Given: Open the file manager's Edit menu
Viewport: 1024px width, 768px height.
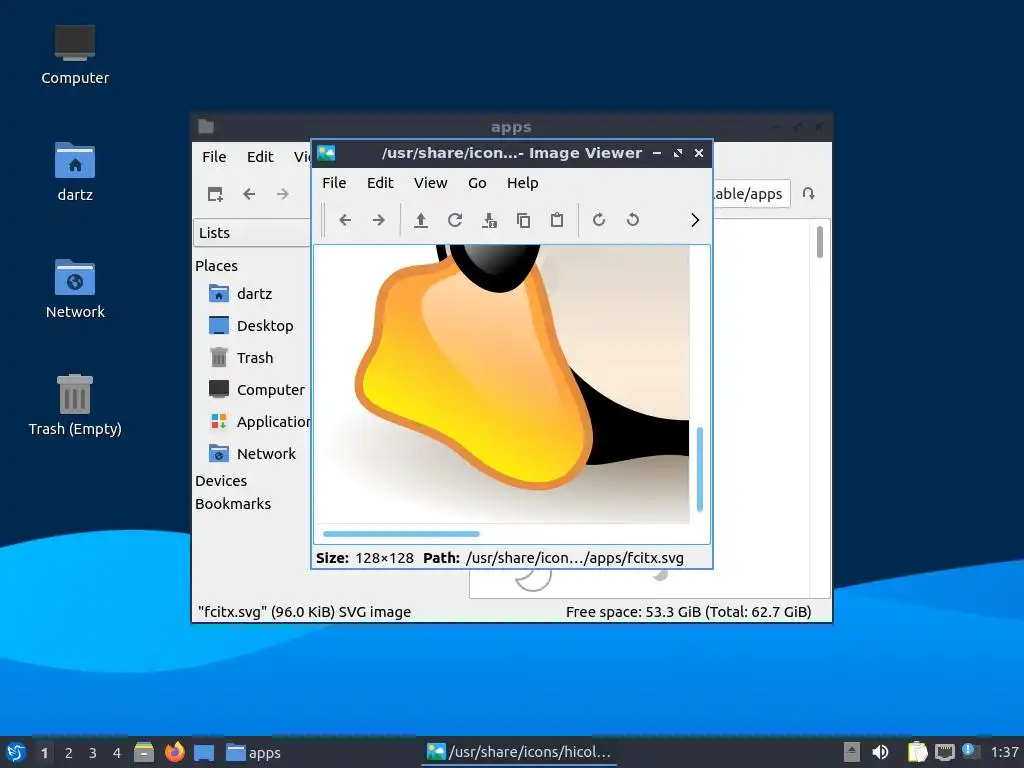Looking at the screenshot, I should [x=260, y=157].
